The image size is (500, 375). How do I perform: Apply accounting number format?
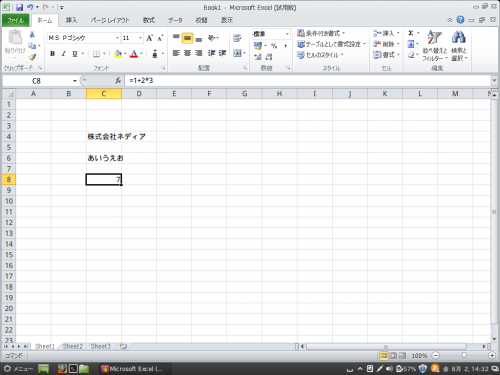(x=258, y=46)
